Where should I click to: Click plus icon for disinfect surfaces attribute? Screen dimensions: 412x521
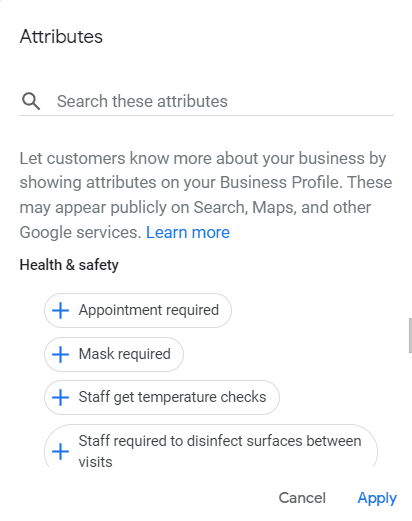(x=60, y=452)
